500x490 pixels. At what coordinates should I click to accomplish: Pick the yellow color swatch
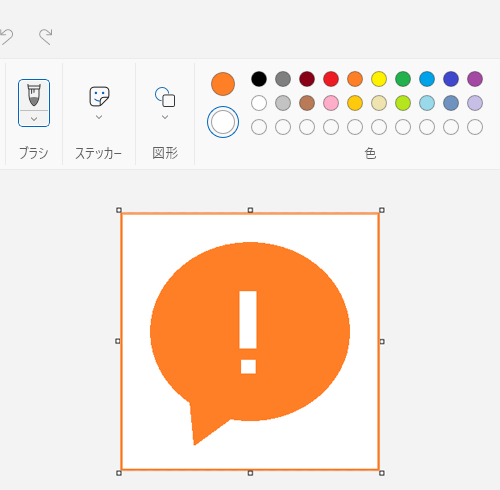tap(379, 79)
